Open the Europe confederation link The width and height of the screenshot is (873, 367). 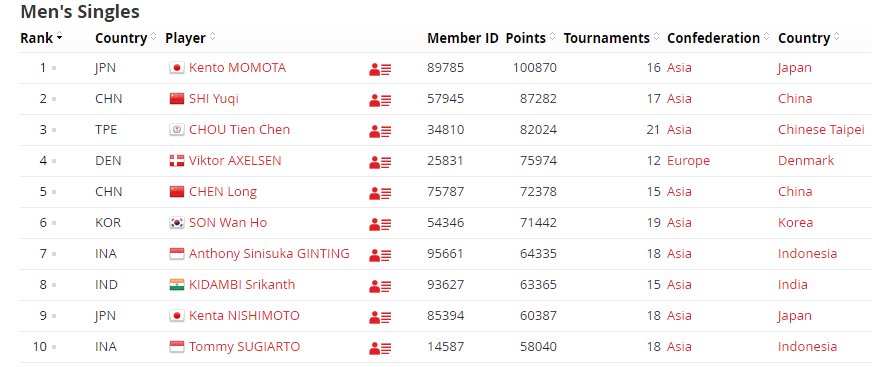click(x=688, y=161)
